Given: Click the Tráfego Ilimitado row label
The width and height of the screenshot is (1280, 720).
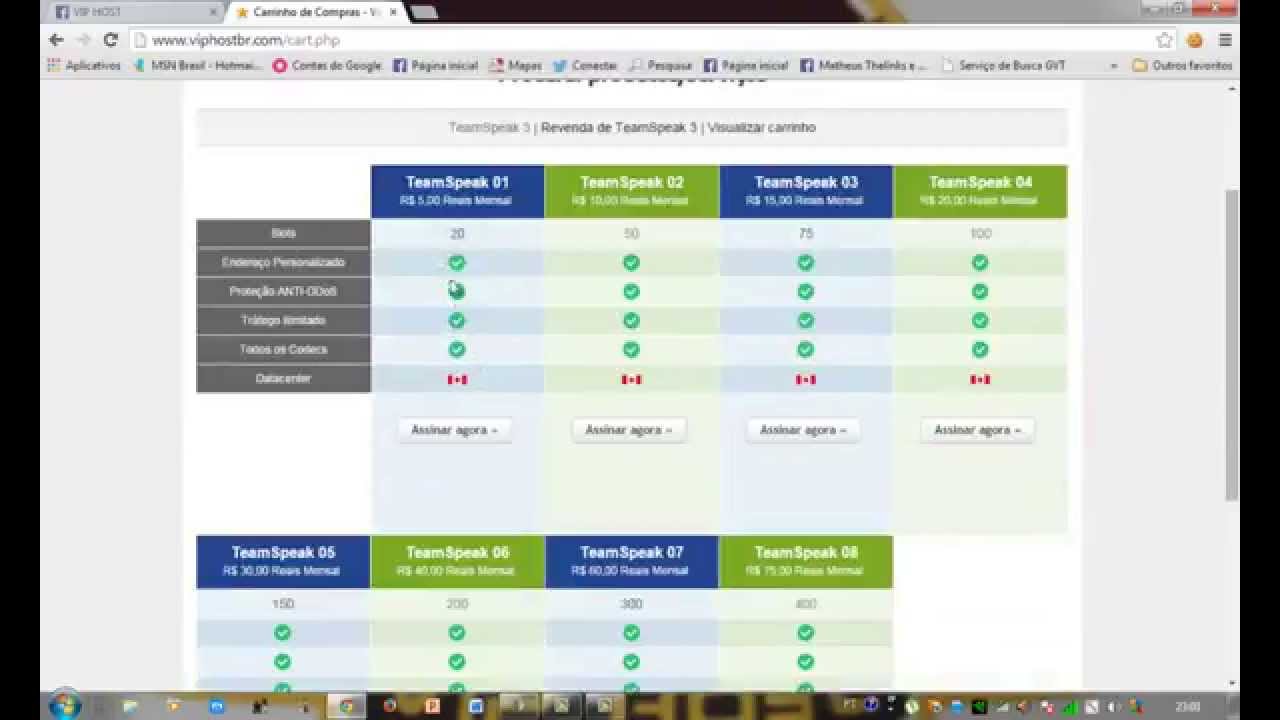Looking at the screenshot, I should [x=283, y=320].
